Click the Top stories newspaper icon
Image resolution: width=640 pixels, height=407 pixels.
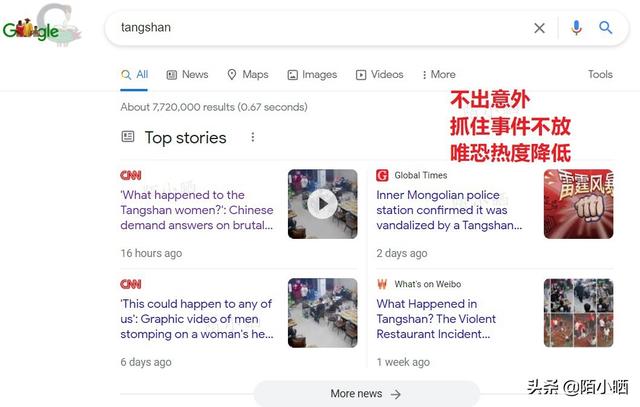128,136
